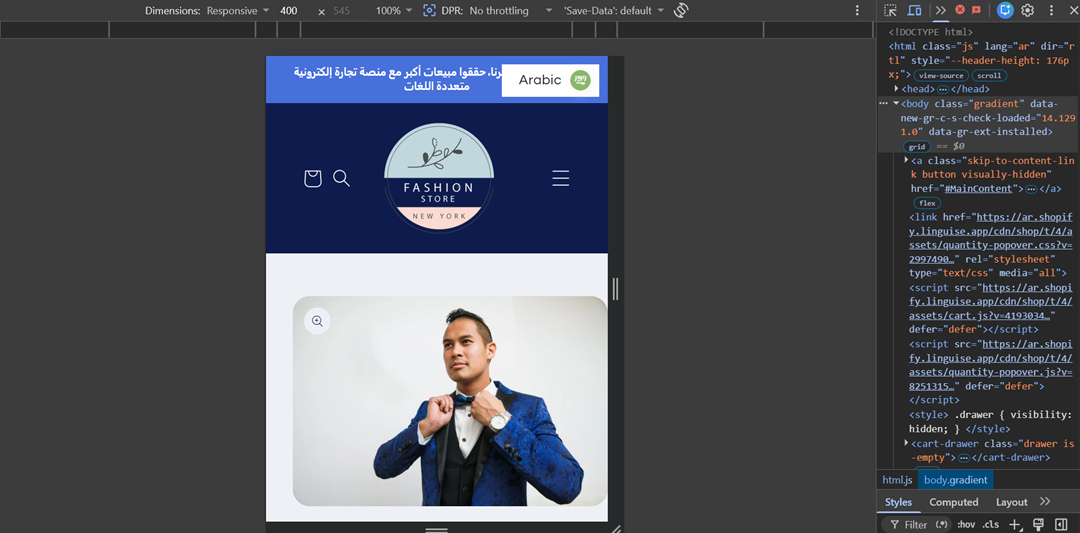Select the inspect element picker tool
This screenshot has width=1080, height=533.
(x=891, y=10)
